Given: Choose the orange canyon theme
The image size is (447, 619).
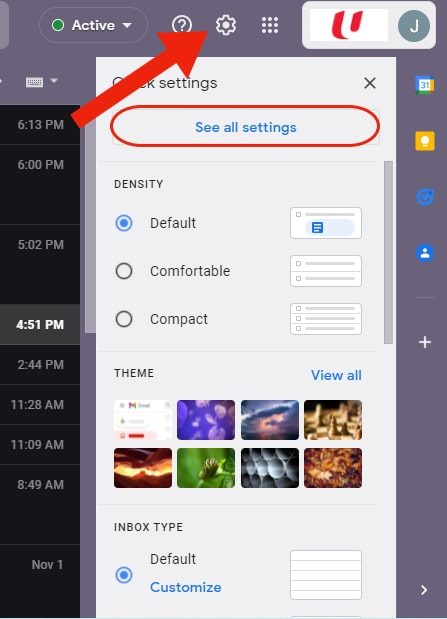Looking at the screenshot, I should click(143, 468).
